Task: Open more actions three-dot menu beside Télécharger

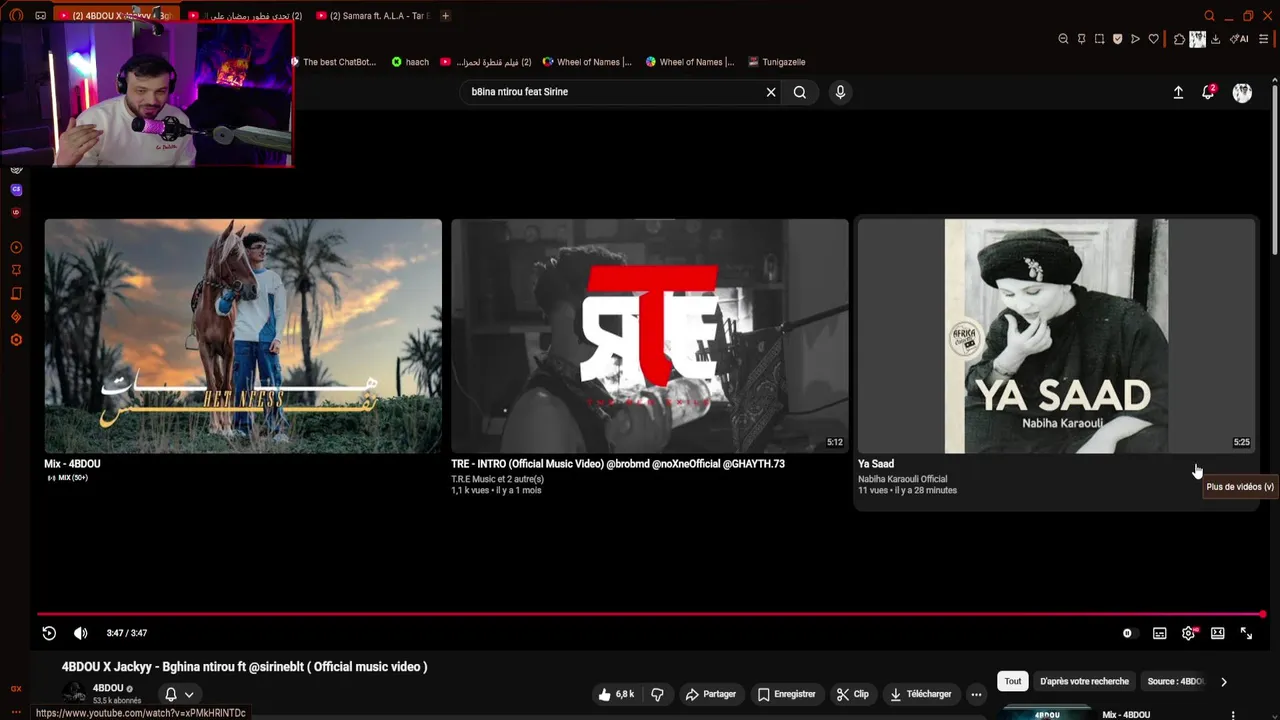Action: 976,694
